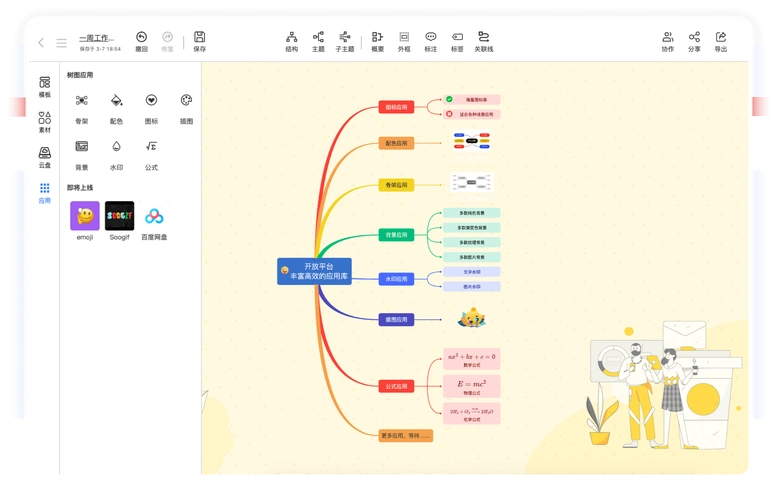
Task: Click the 分享 (share) button
Action: coord(694,37)
